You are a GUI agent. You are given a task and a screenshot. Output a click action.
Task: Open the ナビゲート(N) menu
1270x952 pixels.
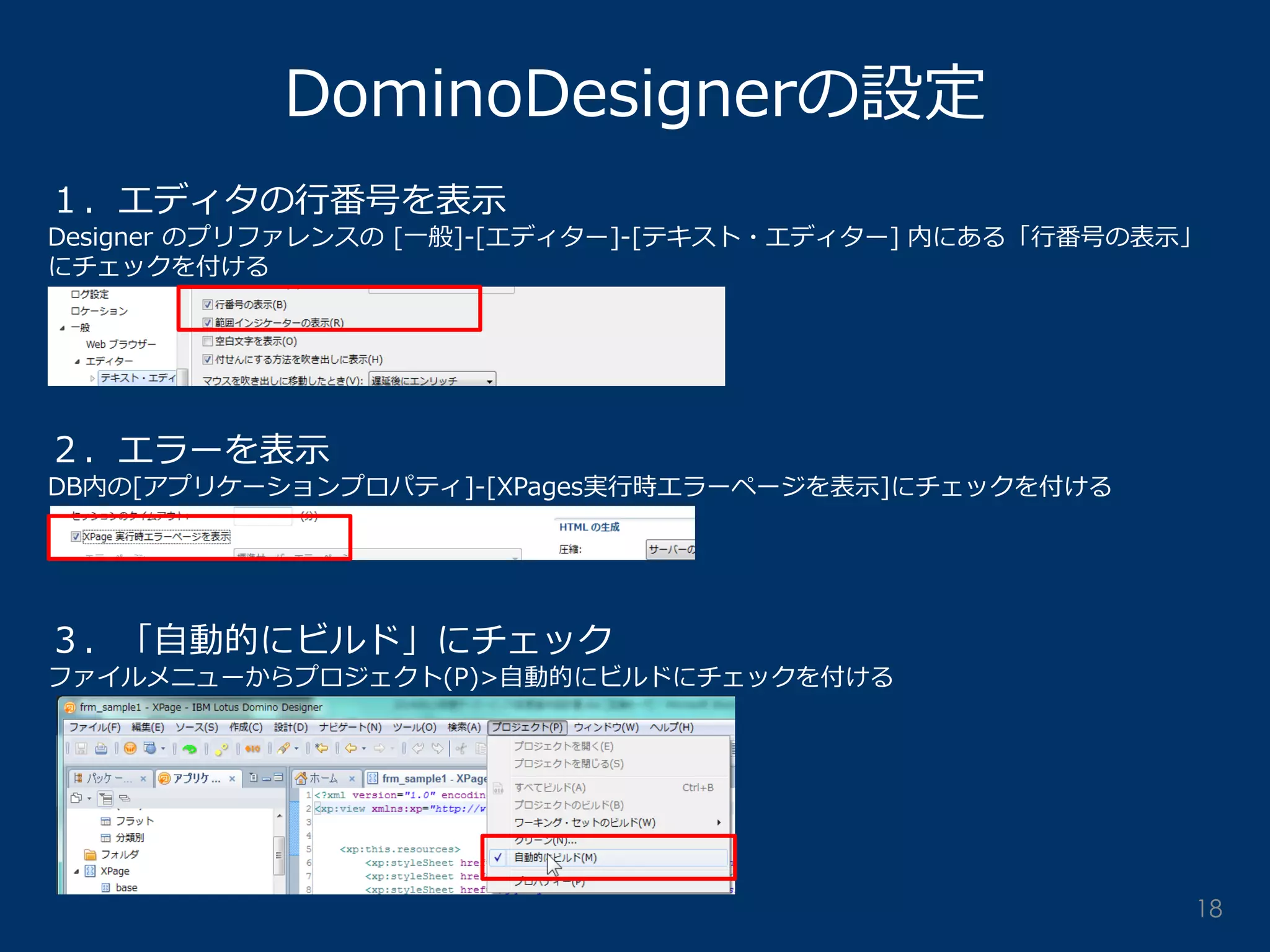350,727
